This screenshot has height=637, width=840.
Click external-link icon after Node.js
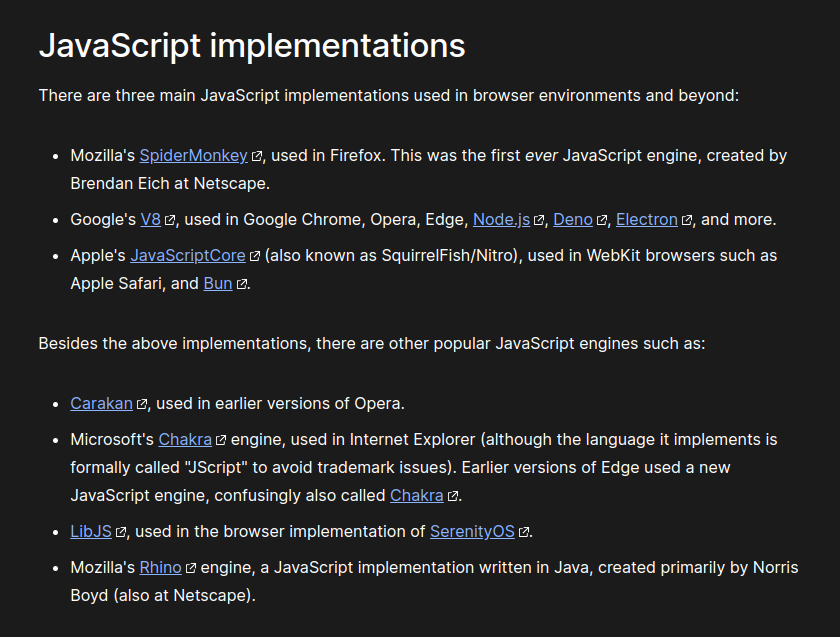539,220
